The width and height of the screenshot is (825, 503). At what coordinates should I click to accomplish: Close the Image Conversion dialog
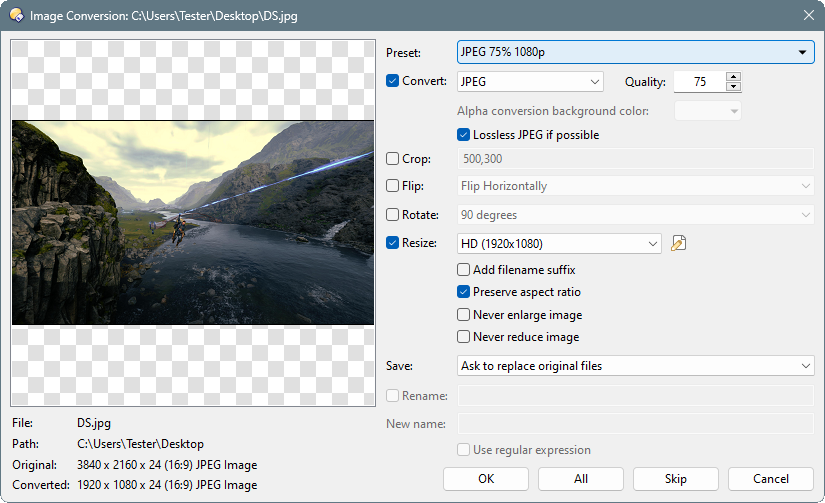pyautogui.click(x=809, y=15)
